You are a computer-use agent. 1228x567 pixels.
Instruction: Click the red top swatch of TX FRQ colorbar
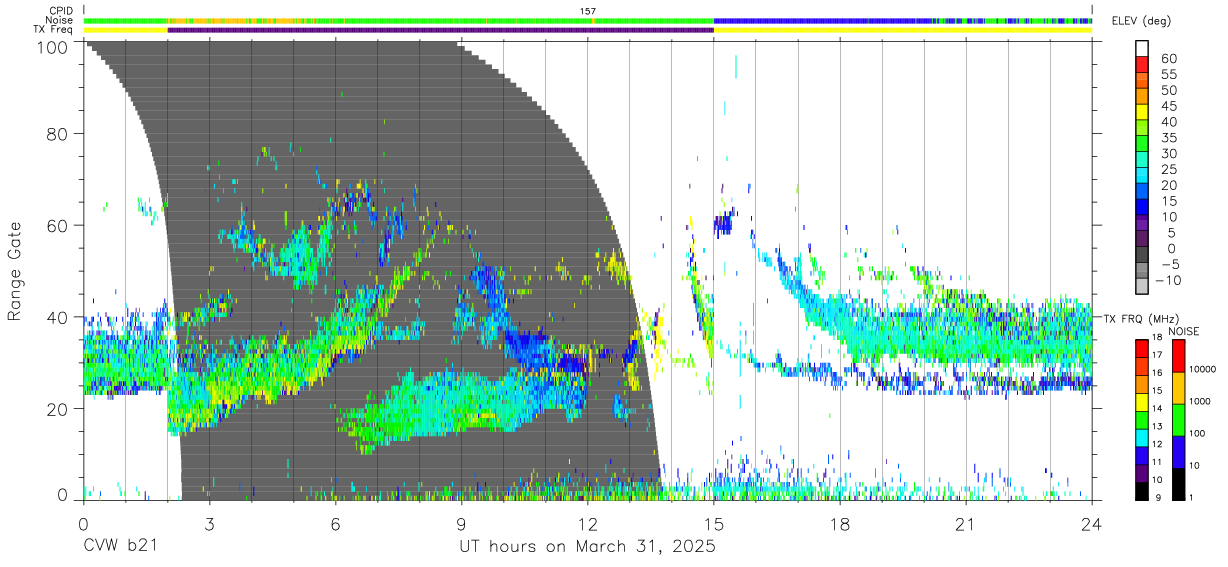[1142, 349]
